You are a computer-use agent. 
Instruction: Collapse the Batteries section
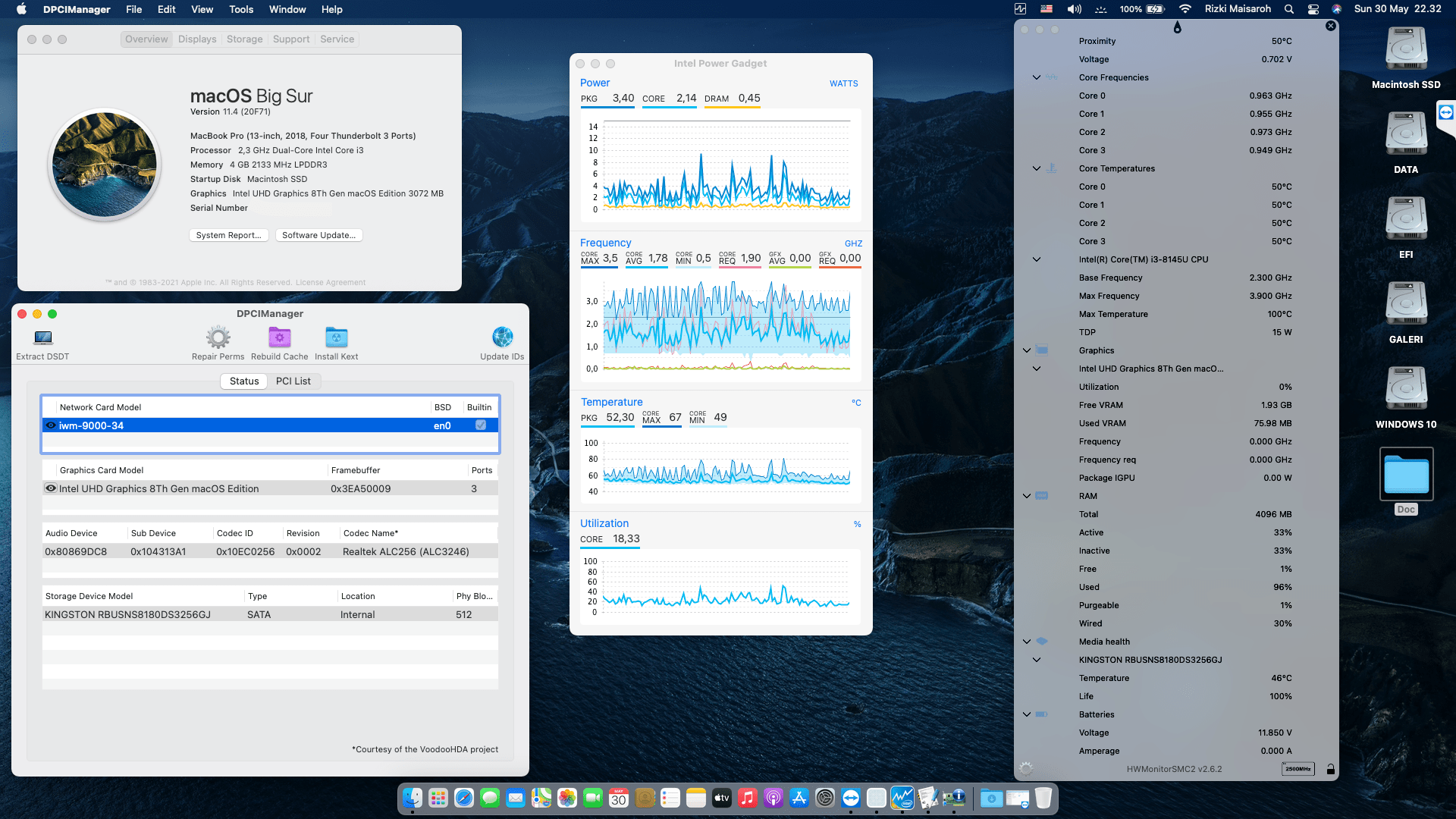tap(1027, 714)
